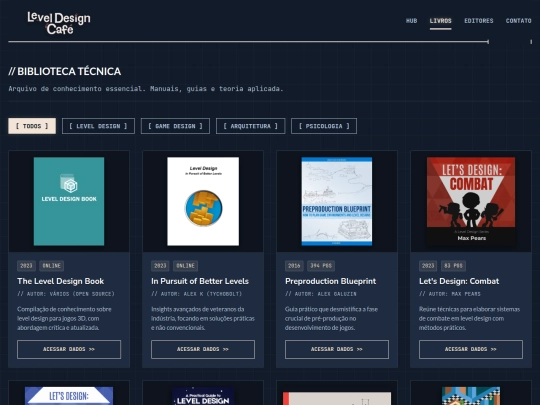
Task: Click the BIBLIOTECA TÉCNICA heading
Action: pos(65,71)
